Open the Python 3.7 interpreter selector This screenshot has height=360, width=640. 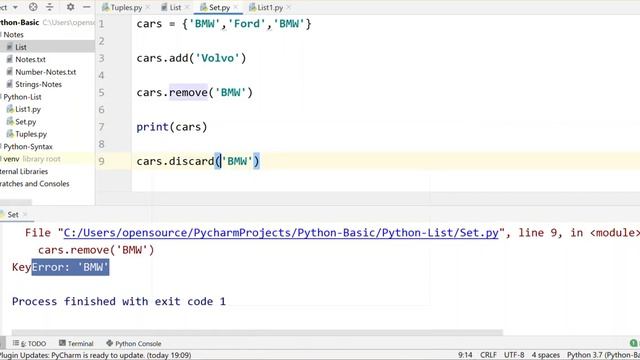pos(603,355)
